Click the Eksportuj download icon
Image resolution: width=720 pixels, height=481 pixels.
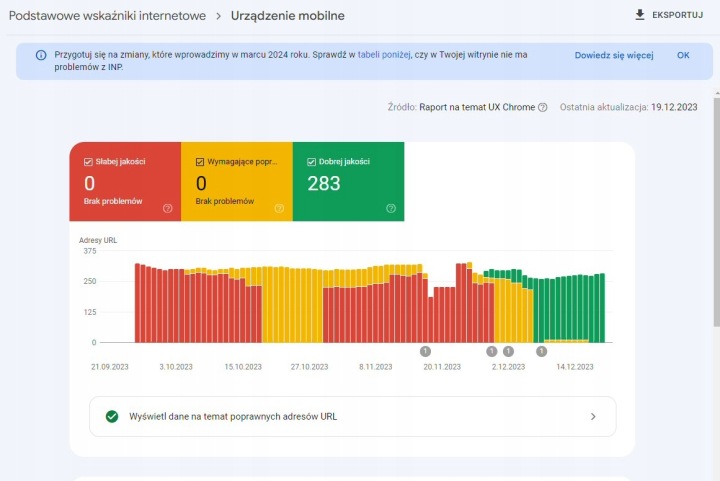point(640,15)
